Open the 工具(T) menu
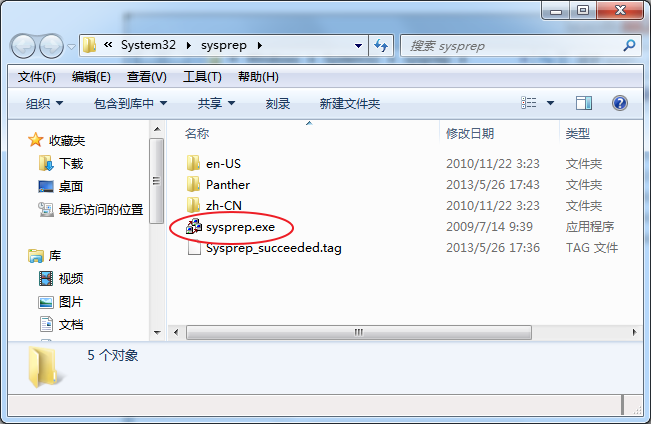651x424 pixels. coord(202,77)
